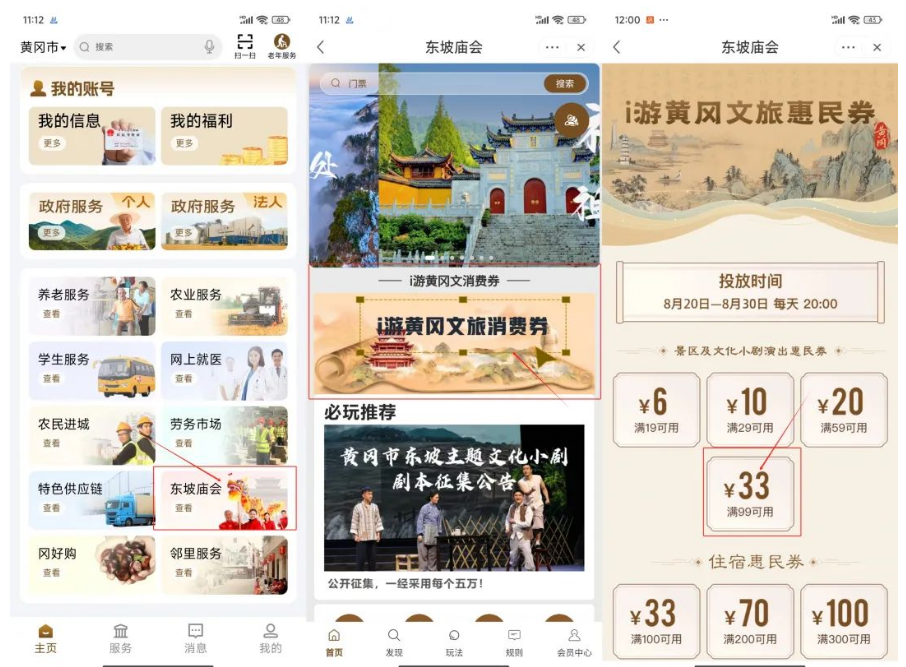This screenshot has height=667, width=906.
Task: Tap the microphone voice search icon
Action: click(x=209, y=47)
